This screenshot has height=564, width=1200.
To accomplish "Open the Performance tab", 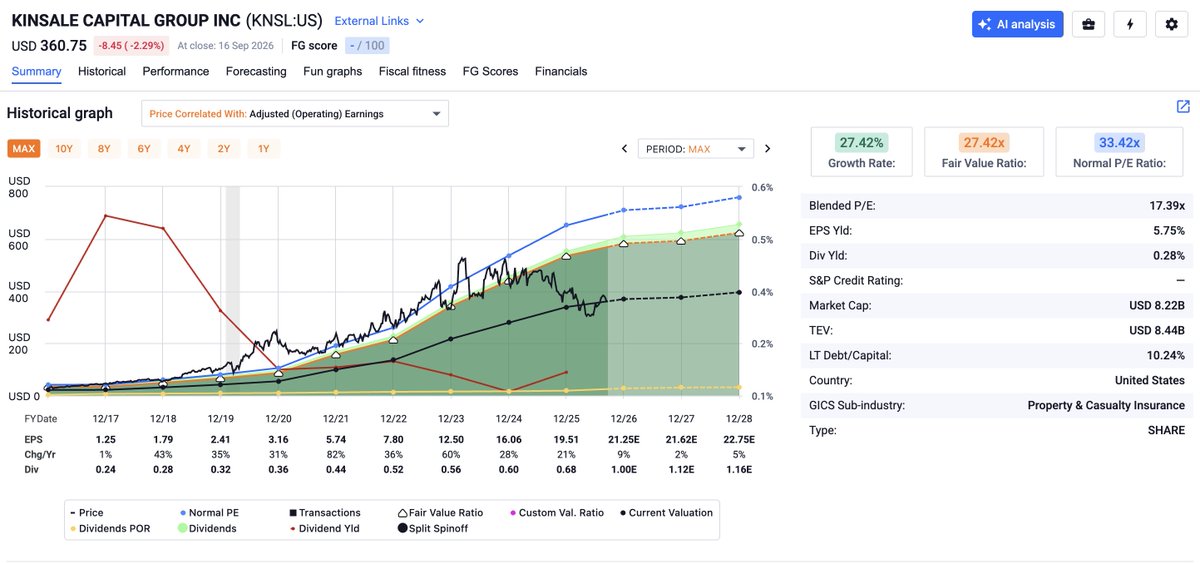I will point(176,71).
